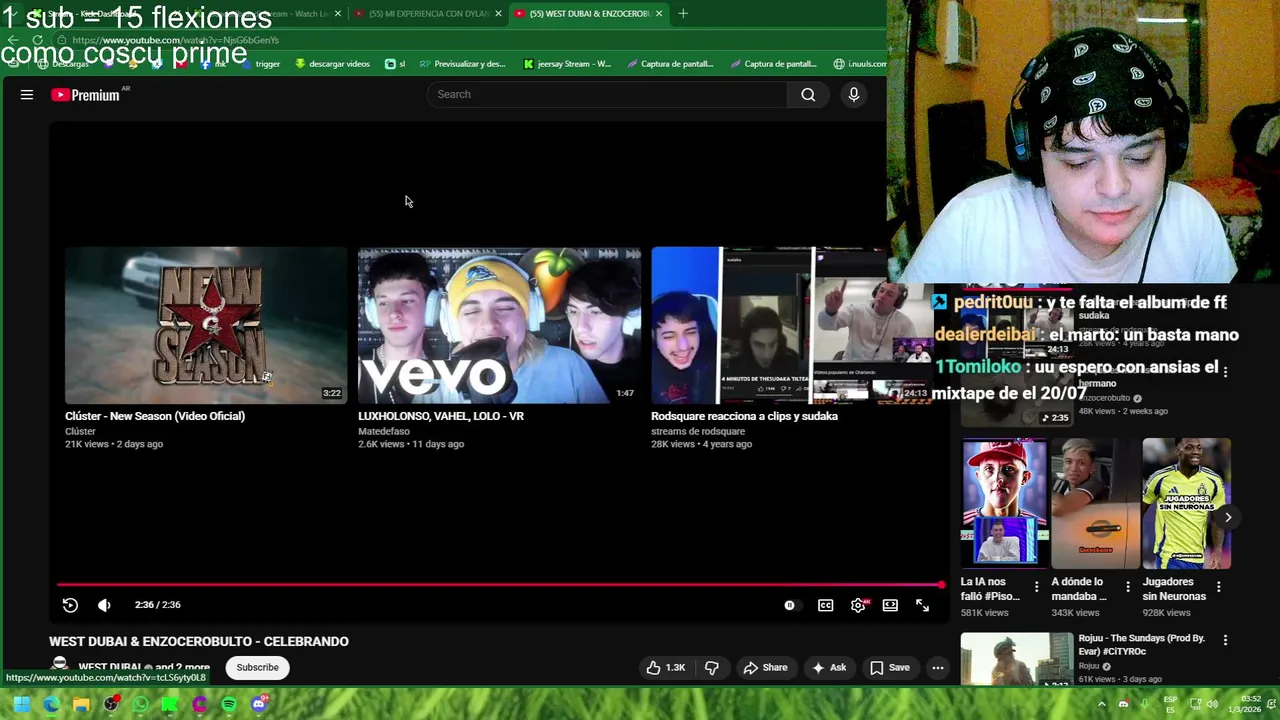Like the video (1.3K)

point(666,668)
